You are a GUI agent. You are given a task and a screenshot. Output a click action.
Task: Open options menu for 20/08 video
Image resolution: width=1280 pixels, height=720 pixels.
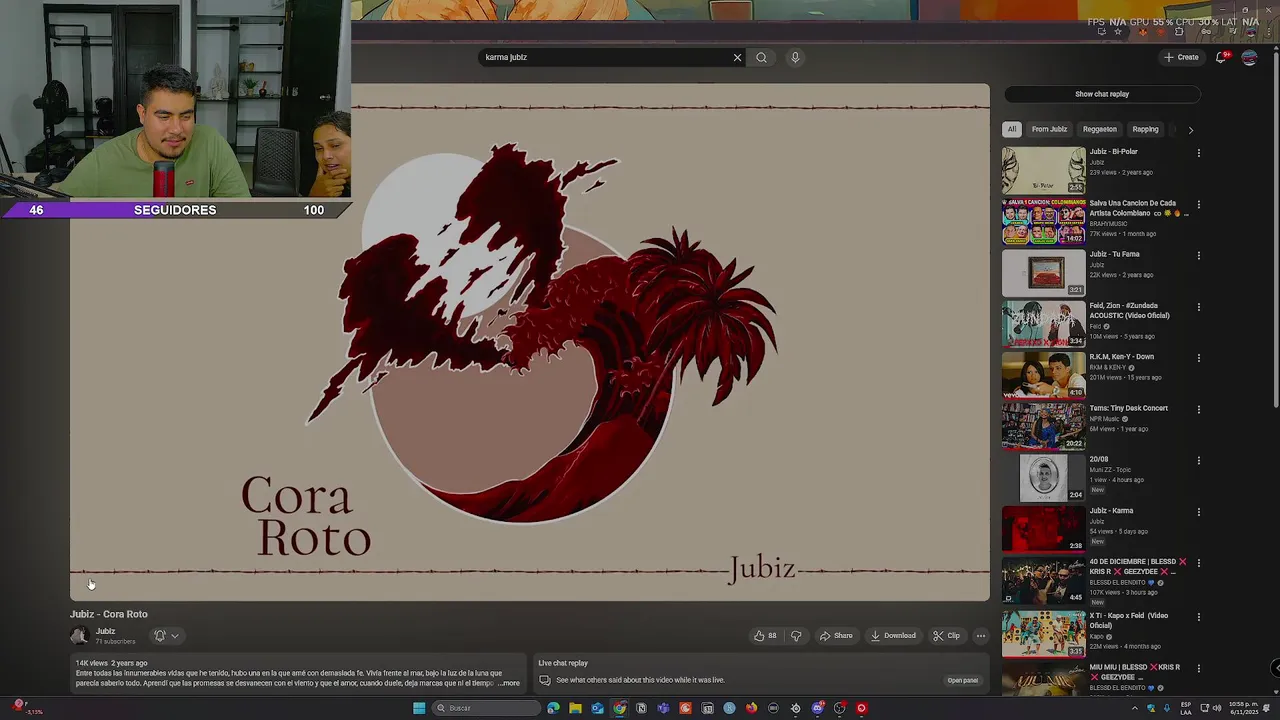coord(1198,461)
